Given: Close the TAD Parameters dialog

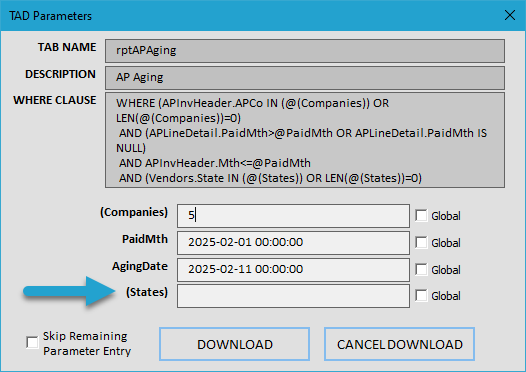Looking at the screenshot, I should [x=510, y=15].
